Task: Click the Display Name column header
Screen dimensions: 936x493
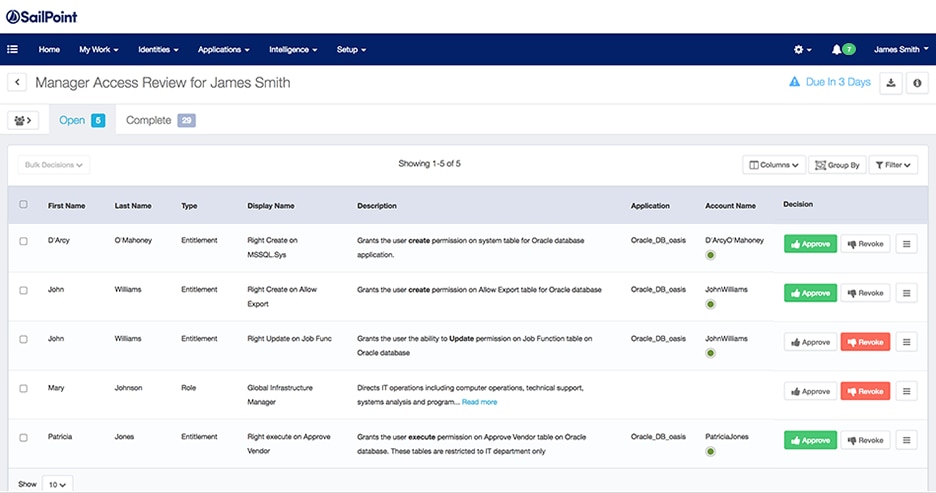Action: pyautogui.click(x=270, y=206)
